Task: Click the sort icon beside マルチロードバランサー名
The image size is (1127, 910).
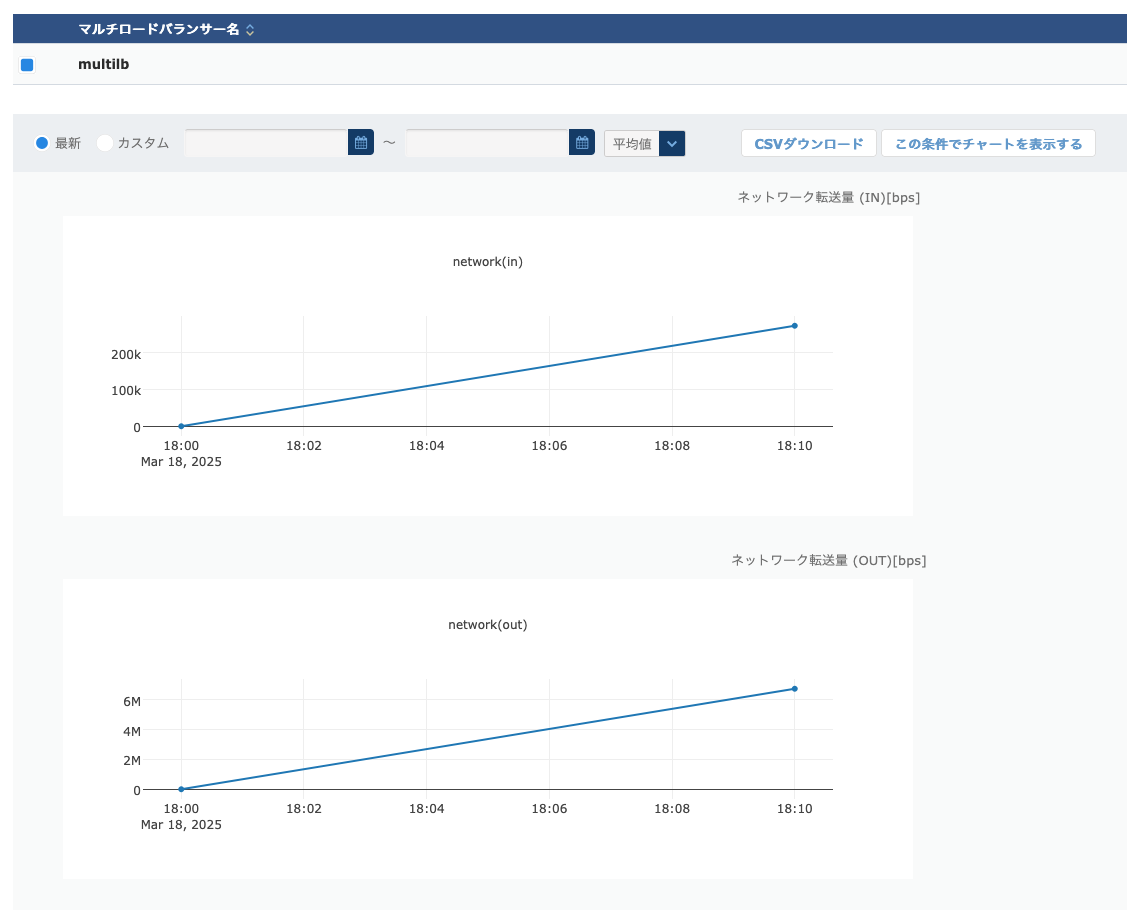Action: [x=250, y=30]
